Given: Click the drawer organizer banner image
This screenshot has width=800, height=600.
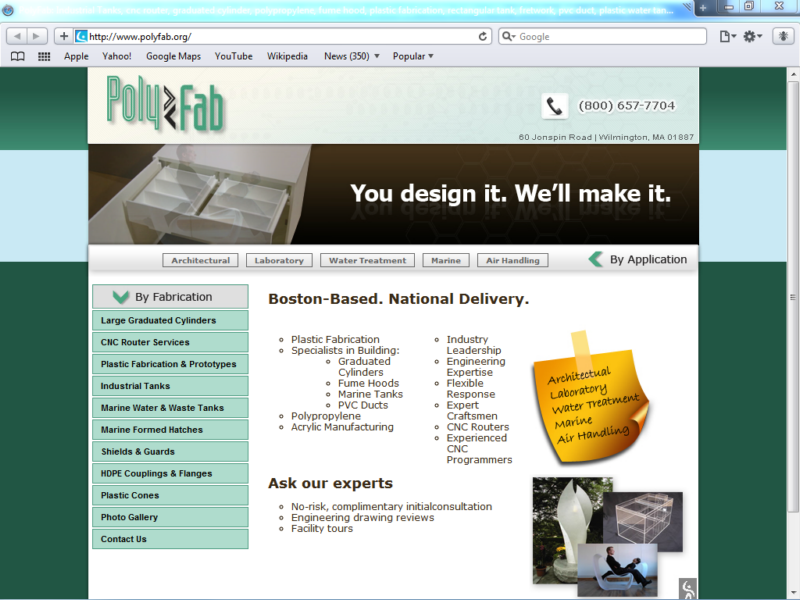Looking at the screenshot, I should tap(199, 194).
